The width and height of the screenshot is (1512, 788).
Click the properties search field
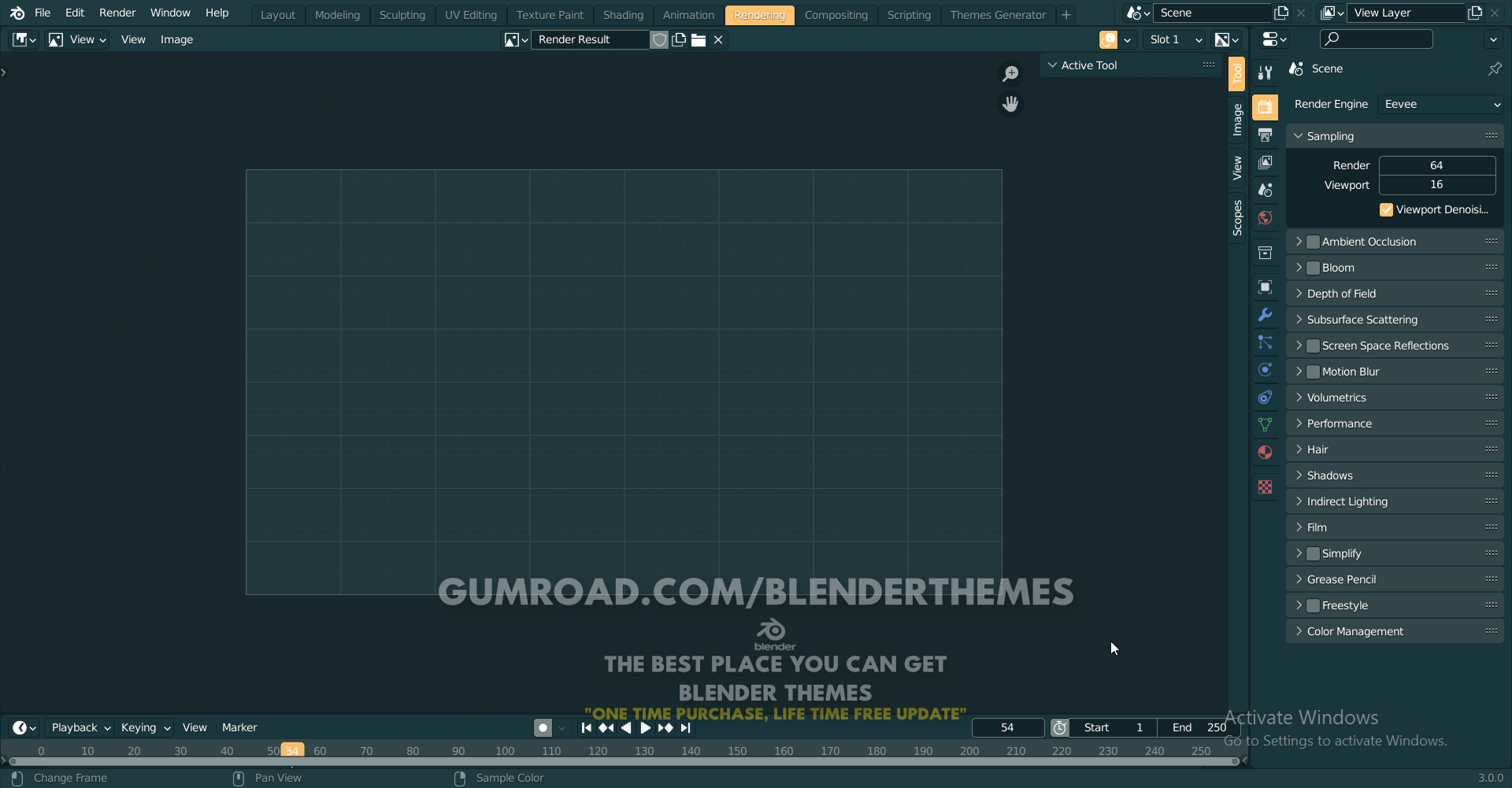[1376, 39]
